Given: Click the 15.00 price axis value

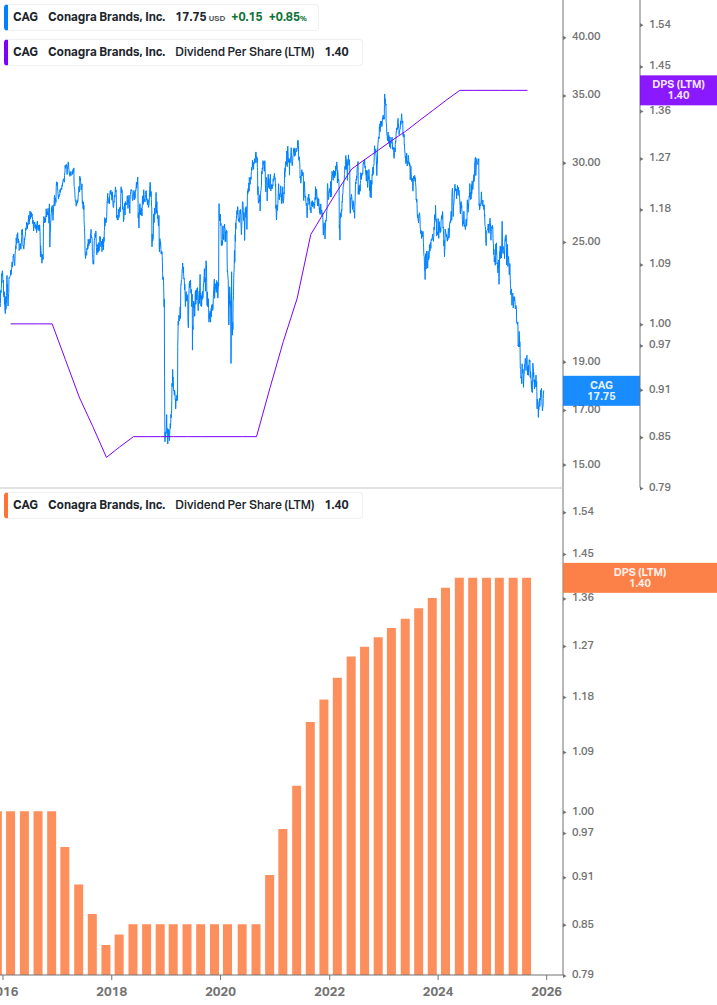Looking at the screenshot, I should [x=586, y=464].
